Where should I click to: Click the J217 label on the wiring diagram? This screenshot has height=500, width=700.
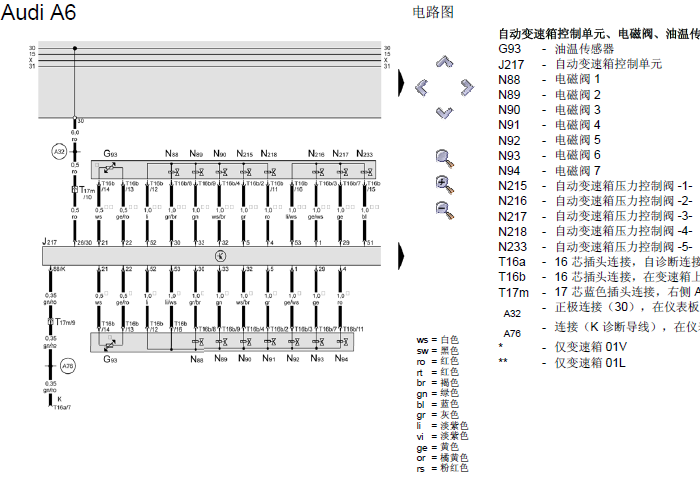tap(50, 242)
